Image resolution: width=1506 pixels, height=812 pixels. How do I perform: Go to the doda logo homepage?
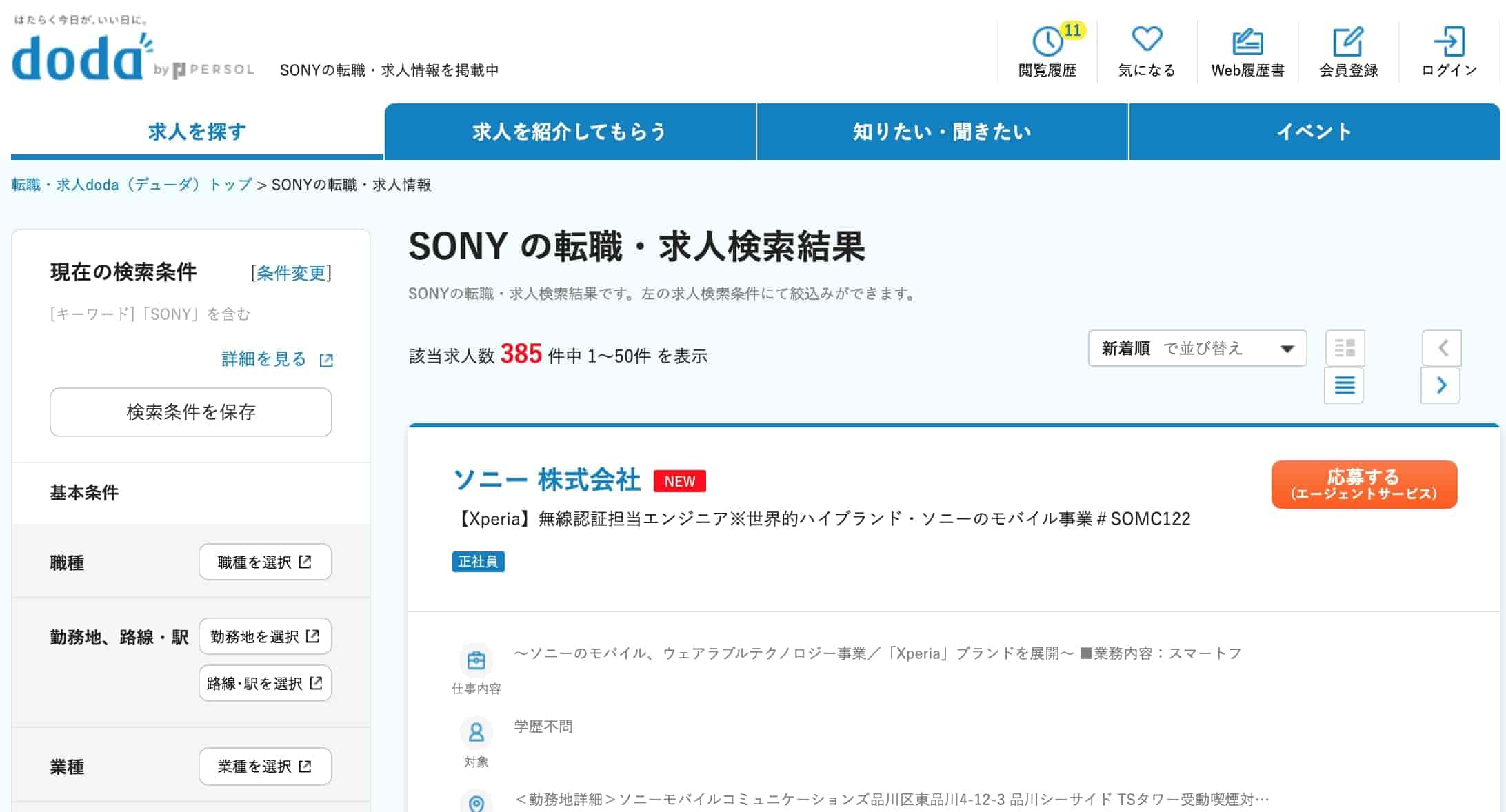[x=83, y=57]
